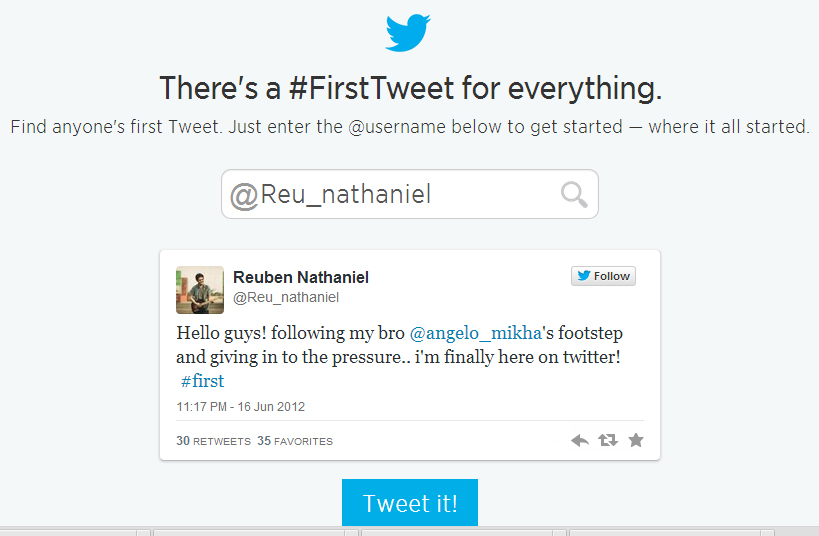View the 30 retweets list
Viewport: 819px width, 536px height.
pos(213,441)
